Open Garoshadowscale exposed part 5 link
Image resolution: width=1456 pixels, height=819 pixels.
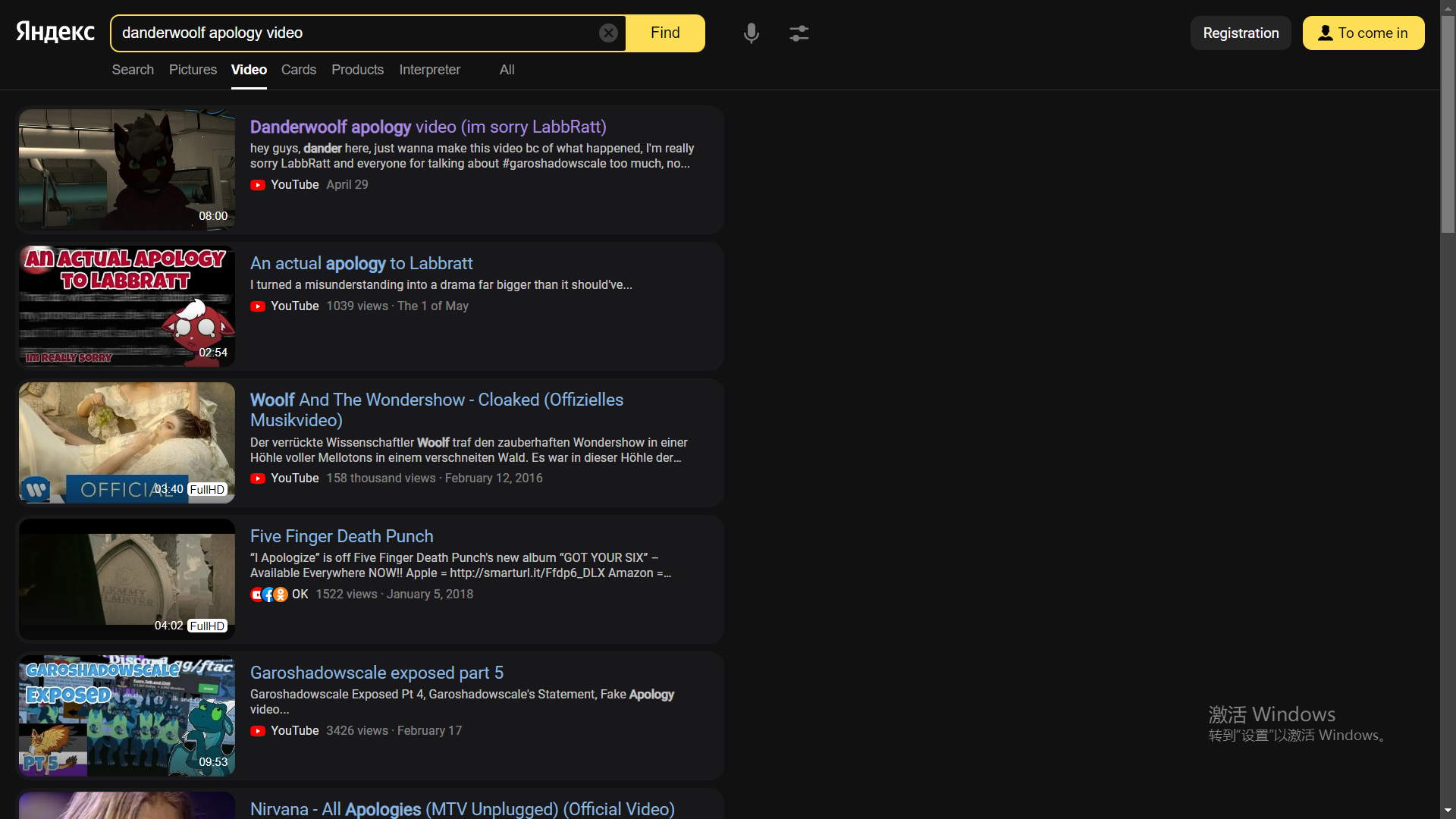376,673
